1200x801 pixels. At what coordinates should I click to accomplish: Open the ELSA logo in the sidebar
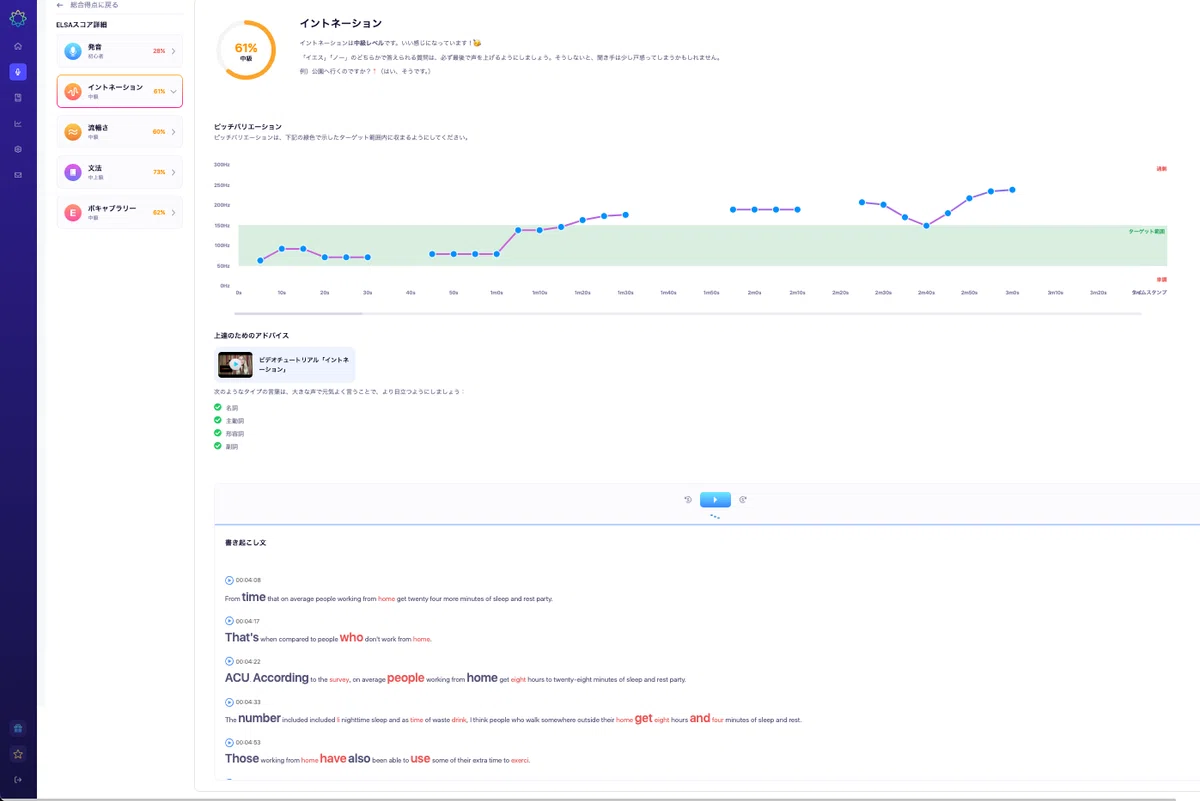click(x=18, y=18)
